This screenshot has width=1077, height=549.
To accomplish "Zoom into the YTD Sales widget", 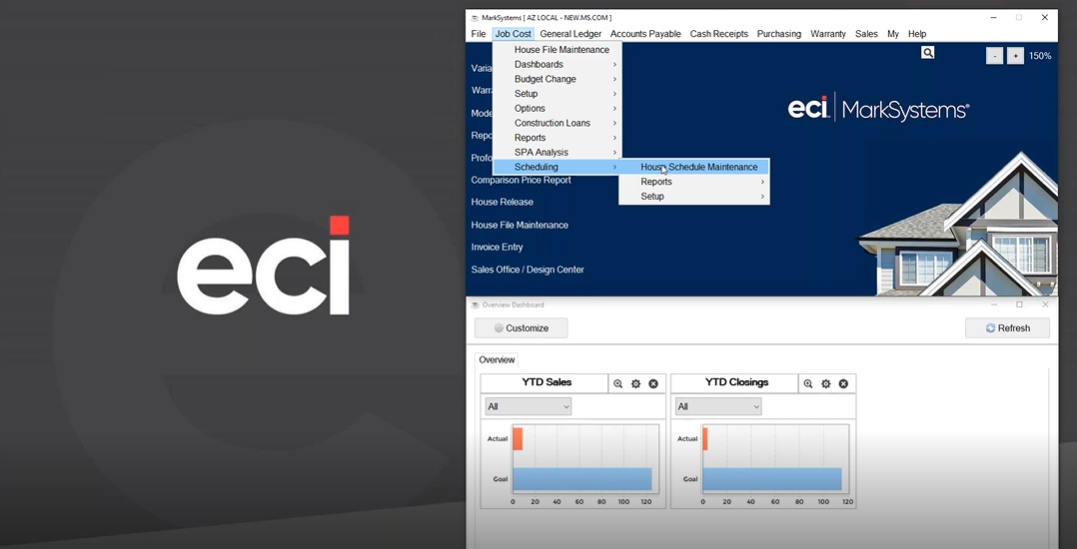I will point(617,384).
